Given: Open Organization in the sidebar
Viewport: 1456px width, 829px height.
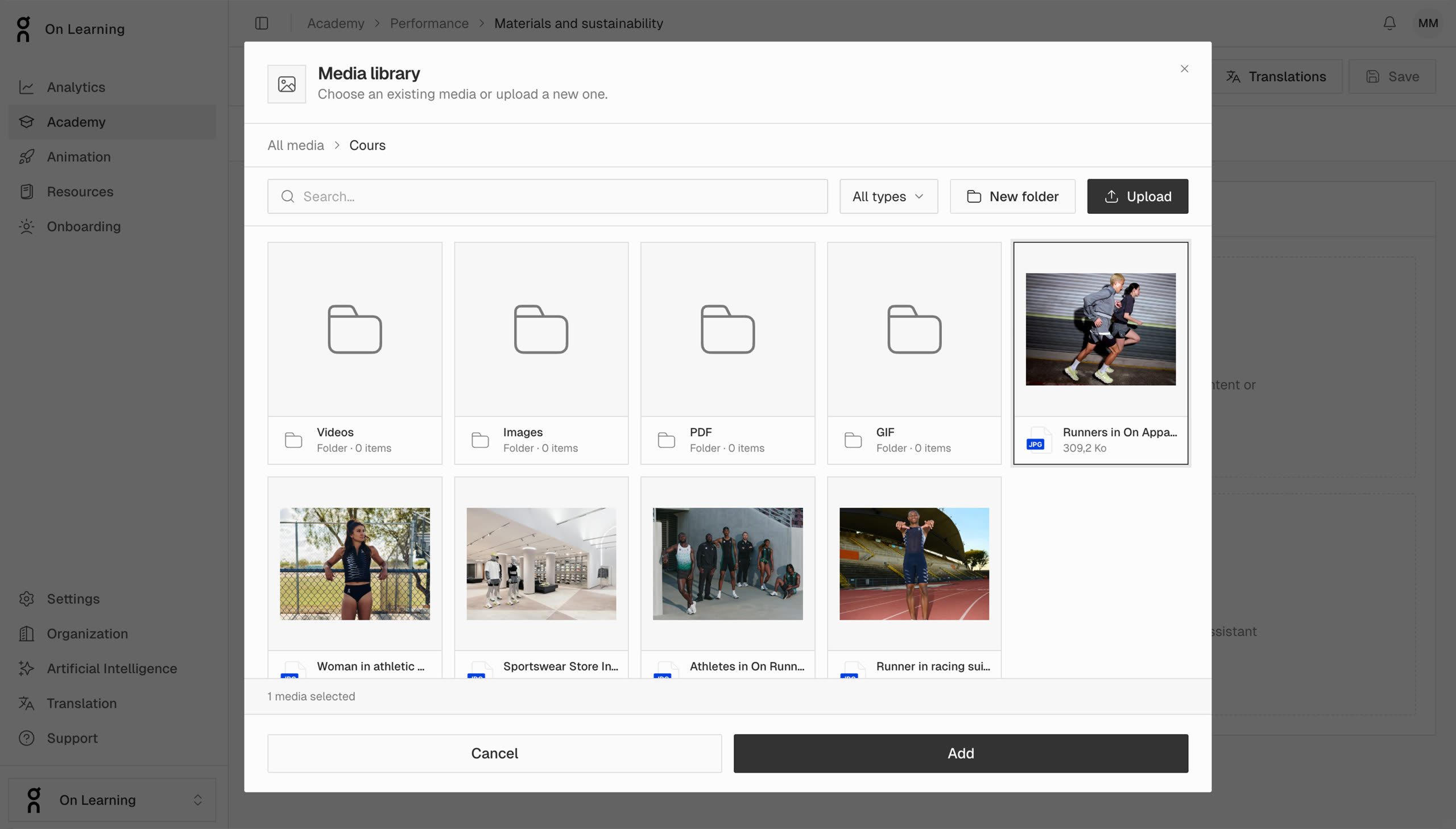Looking at the screenshot, I should pyautogui.click(x=112, y=633).
